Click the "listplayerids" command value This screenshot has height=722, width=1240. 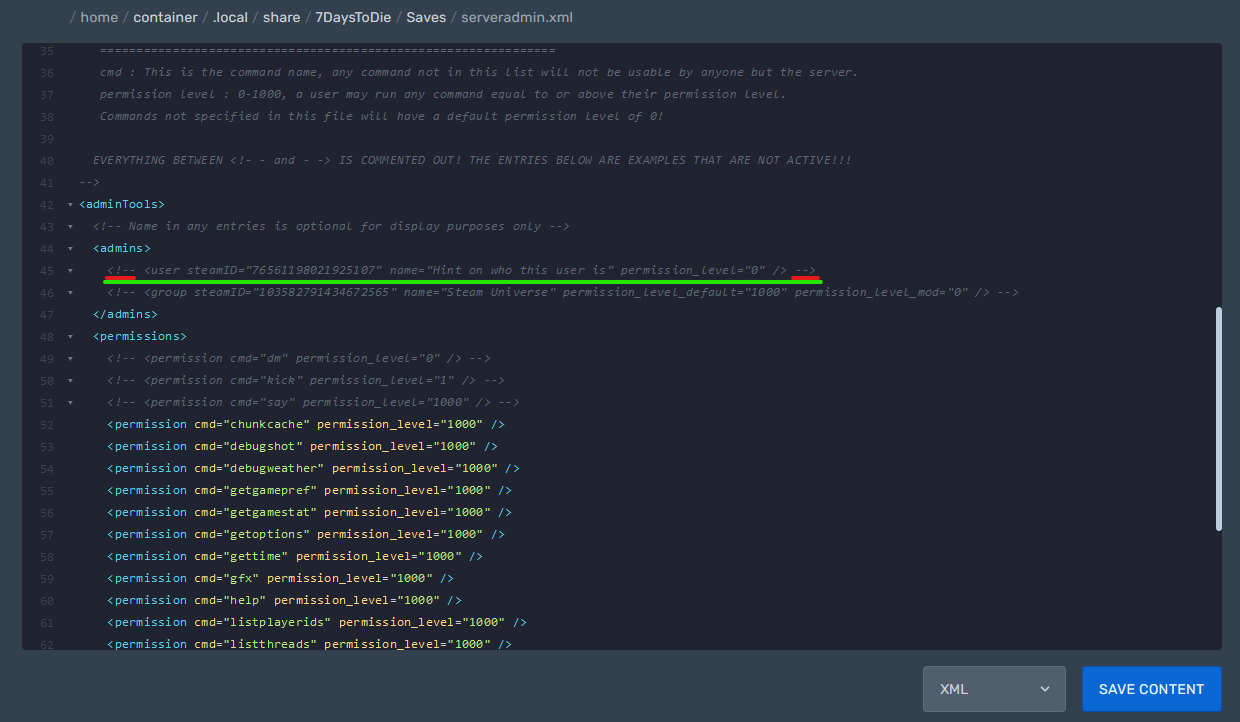point(277,622)
